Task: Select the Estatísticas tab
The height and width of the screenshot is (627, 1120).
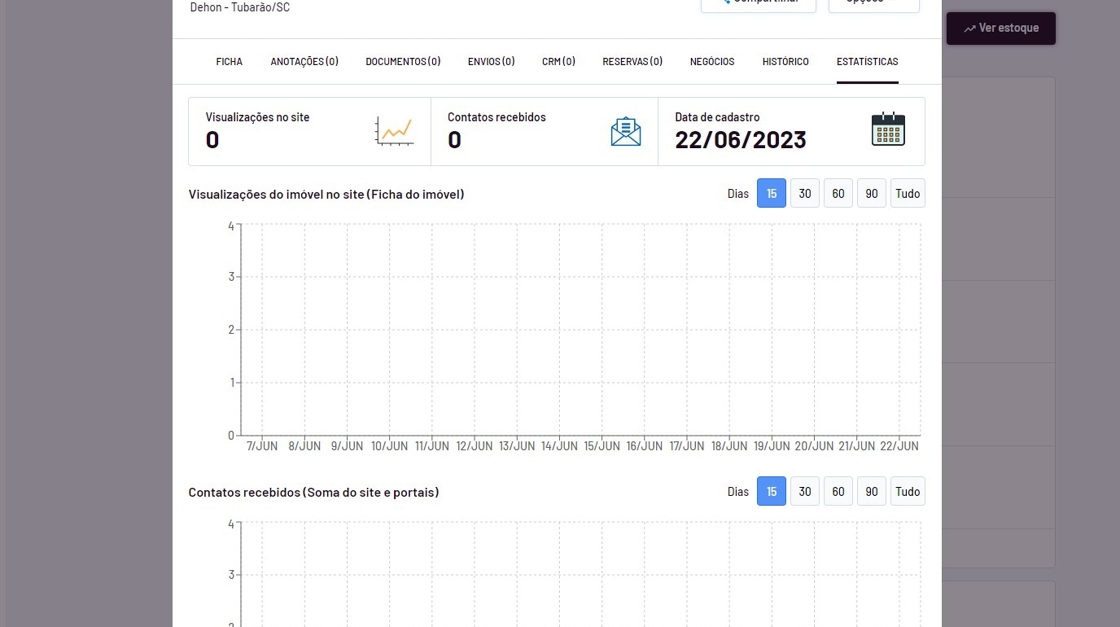Action: pos(867,62)
